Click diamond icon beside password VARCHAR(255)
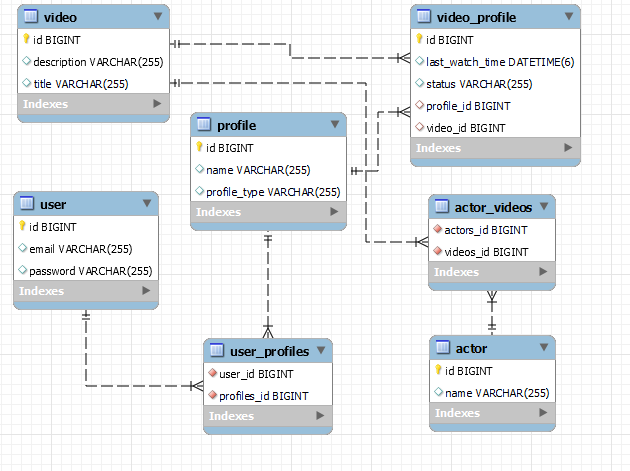The width and height of the screenshot is (630, 471). (x=22, y=270)
